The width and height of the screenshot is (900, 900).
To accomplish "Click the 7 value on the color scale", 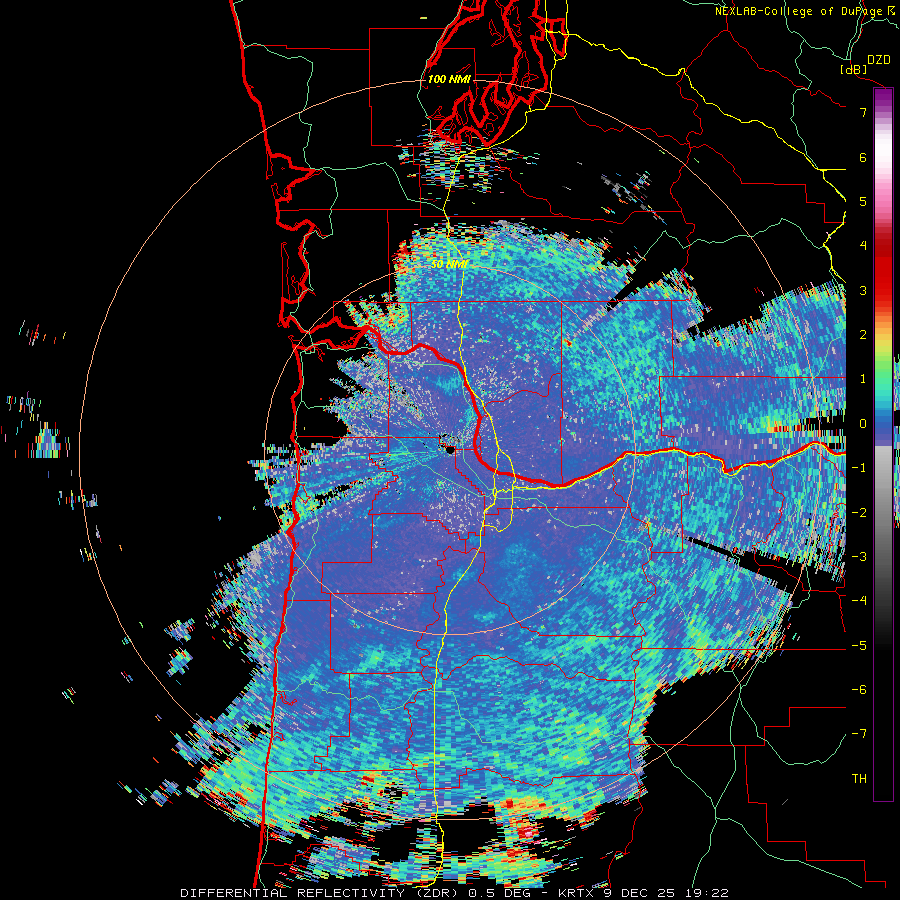I will coord(863,112).
